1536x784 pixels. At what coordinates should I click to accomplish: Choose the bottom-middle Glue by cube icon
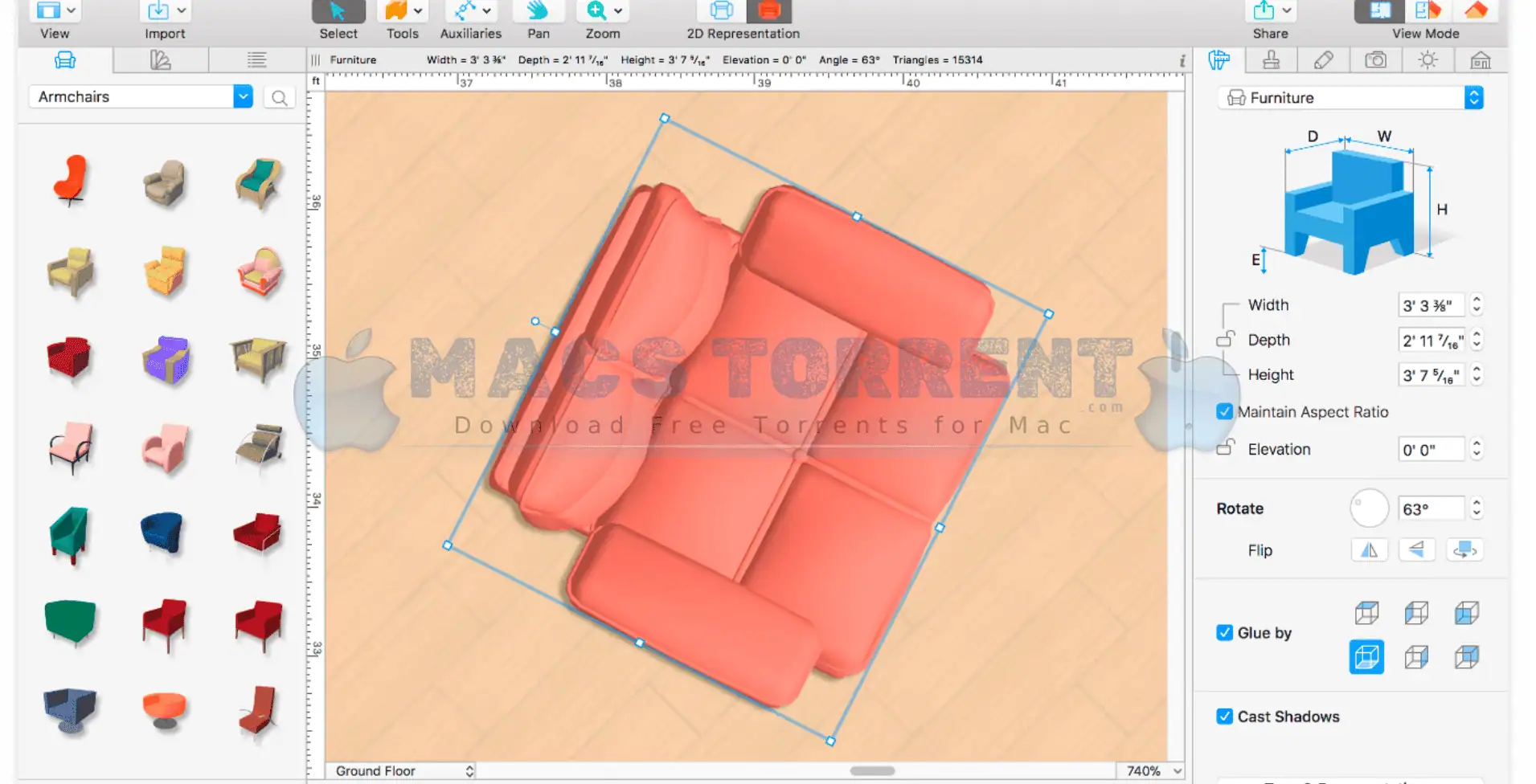pos(1416,657)
